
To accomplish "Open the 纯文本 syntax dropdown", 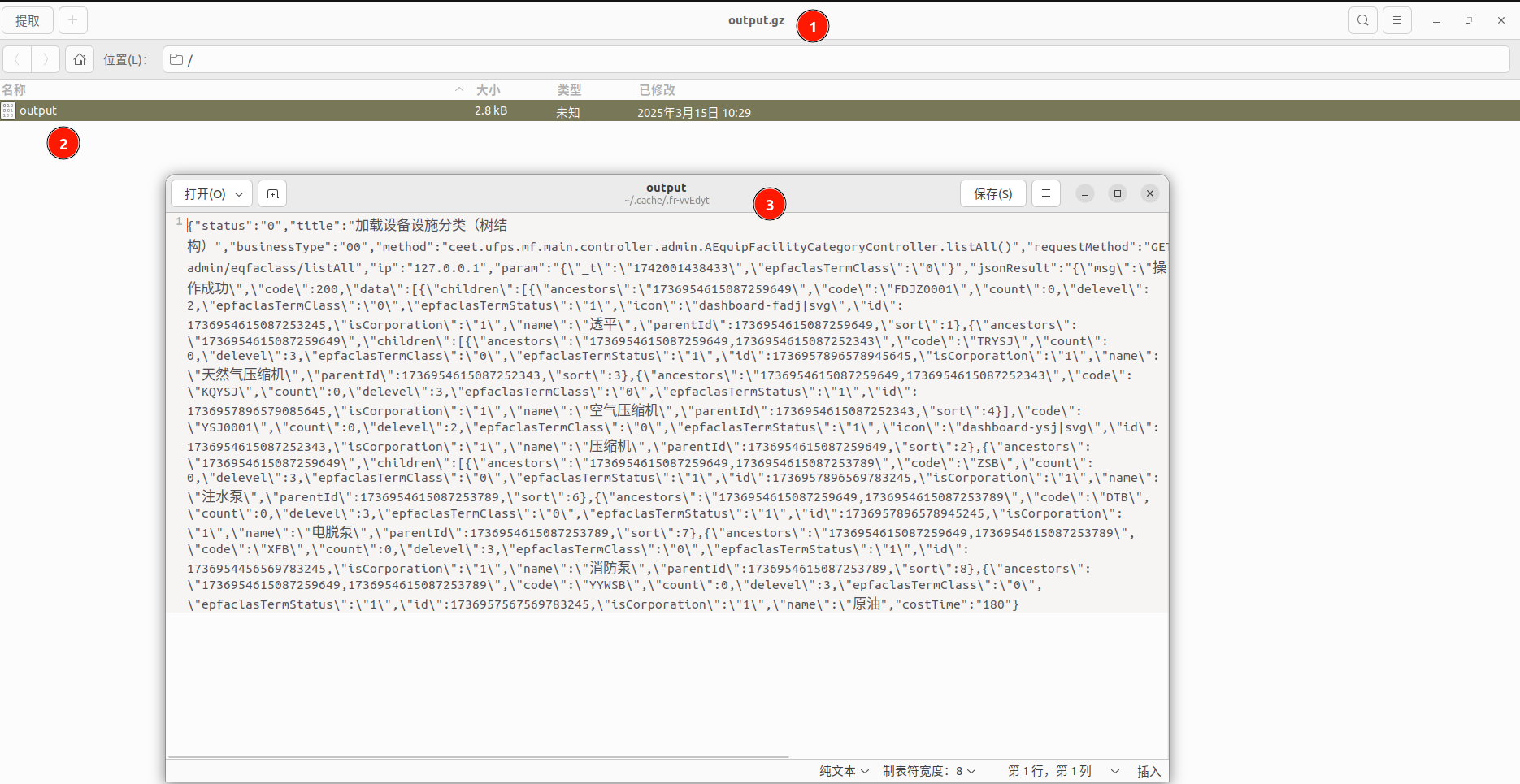I will point(844,770).
